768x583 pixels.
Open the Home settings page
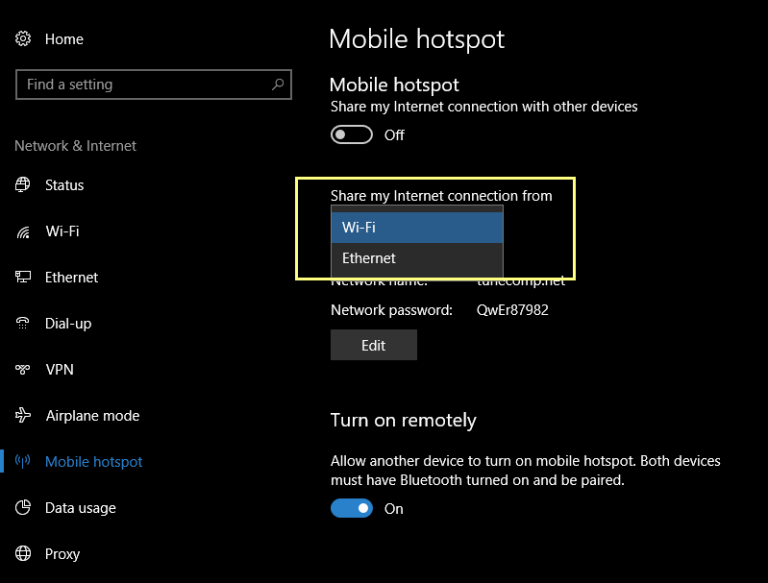coord(64,39)
